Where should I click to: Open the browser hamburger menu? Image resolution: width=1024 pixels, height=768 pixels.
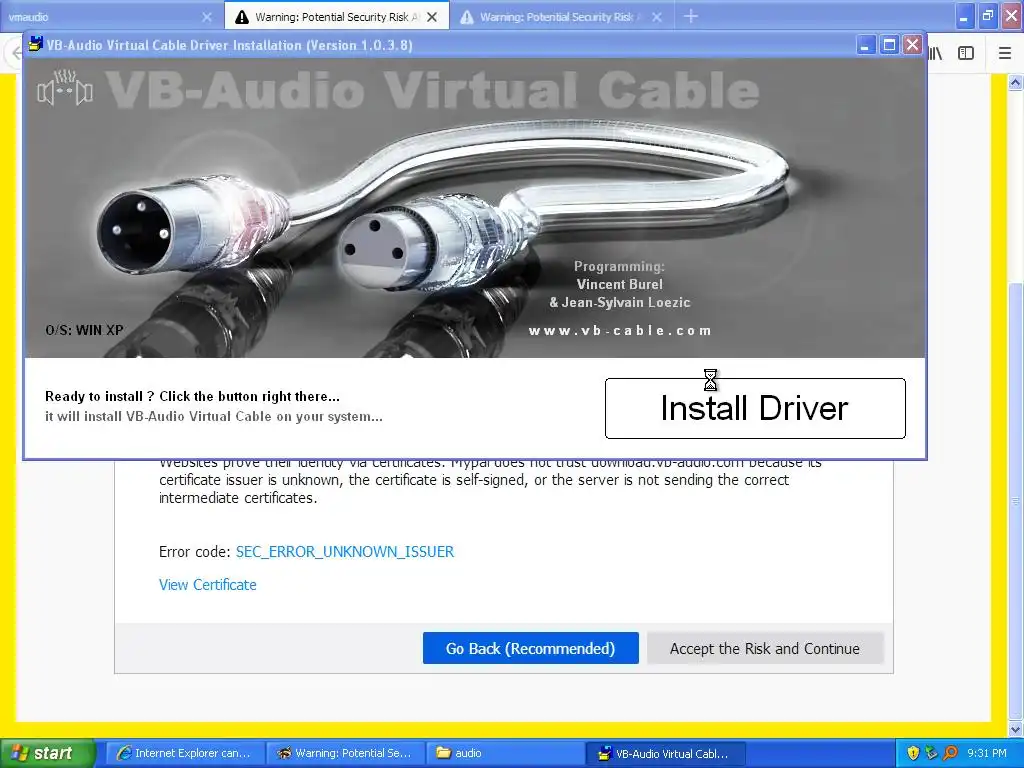(x=1005, y=54)
